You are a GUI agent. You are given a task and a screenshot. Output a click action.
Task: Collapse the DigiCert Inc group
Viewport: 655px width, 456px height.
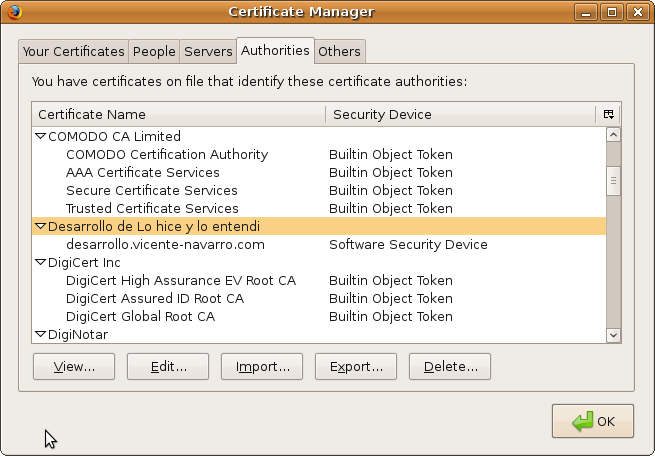click(x=40, y=262)
